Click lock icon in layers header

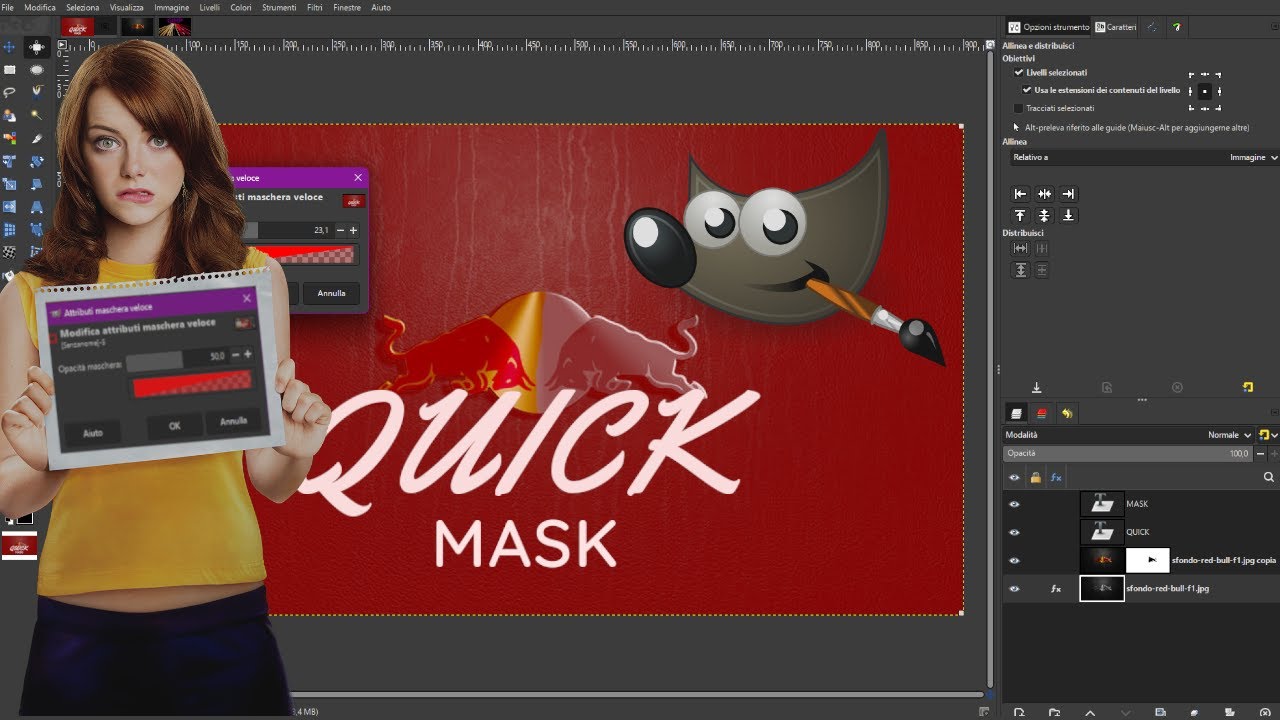[x=1035, y=478]
